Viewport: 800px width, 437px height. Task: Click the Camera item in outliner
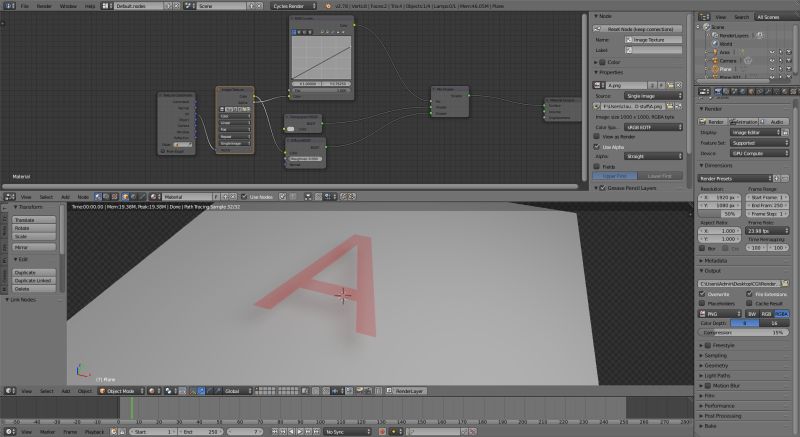tap(728, 61)
